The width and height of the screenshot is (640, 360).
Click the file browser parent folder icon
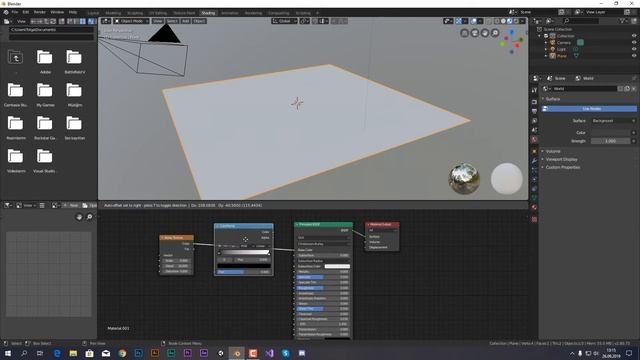tap(15, 58)
